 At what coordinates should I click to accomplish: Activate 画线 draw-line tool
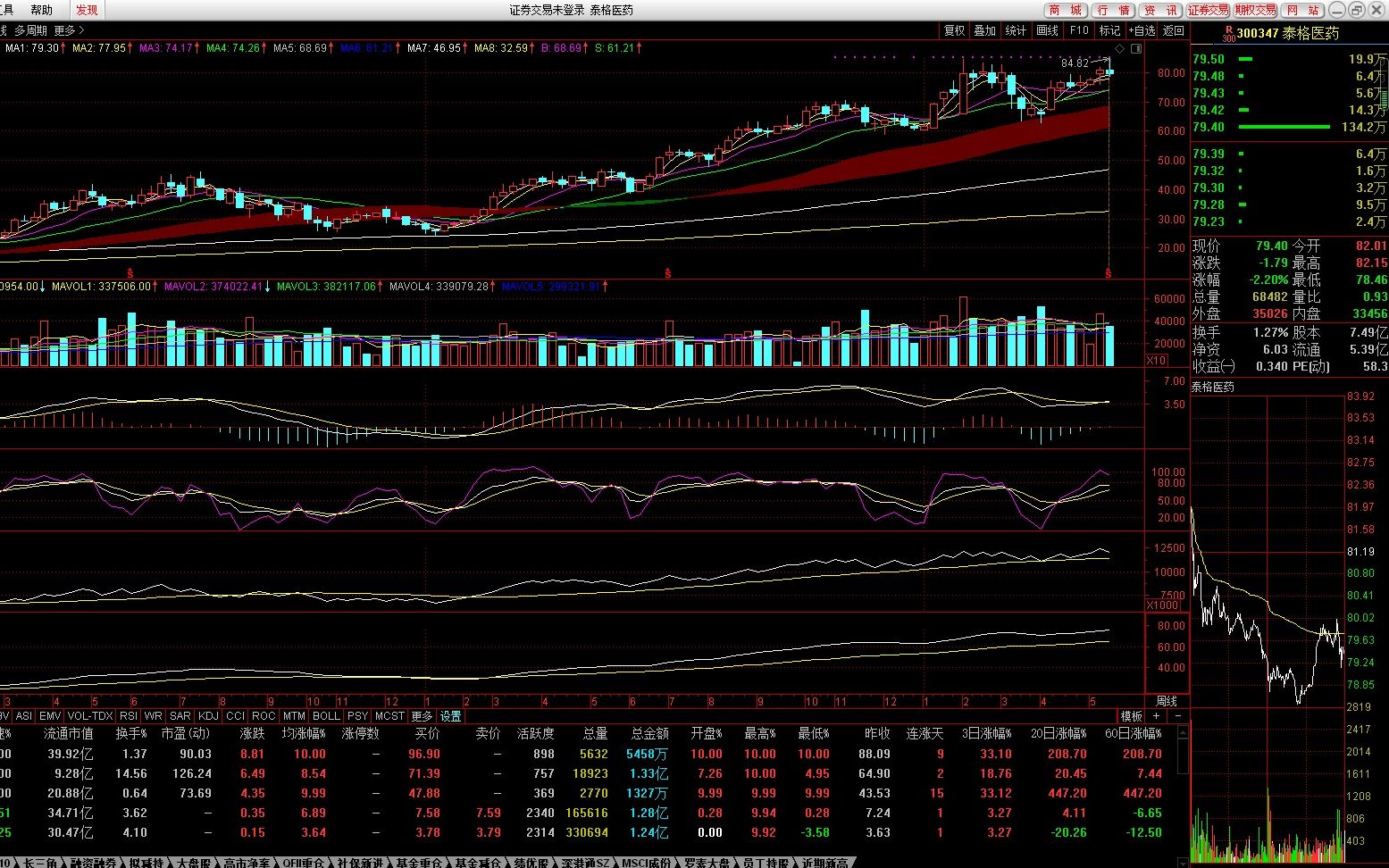pos(1047,30)
